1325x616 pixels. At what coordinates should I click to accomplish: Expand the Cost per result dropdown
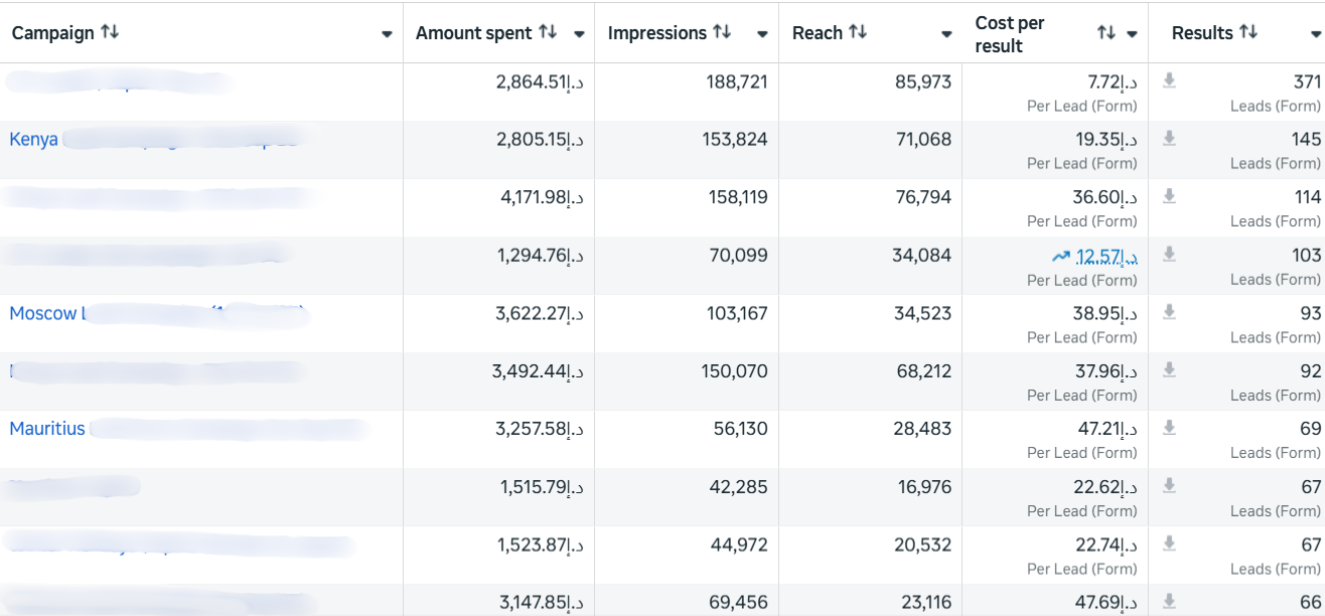[x=1132, y=34]
